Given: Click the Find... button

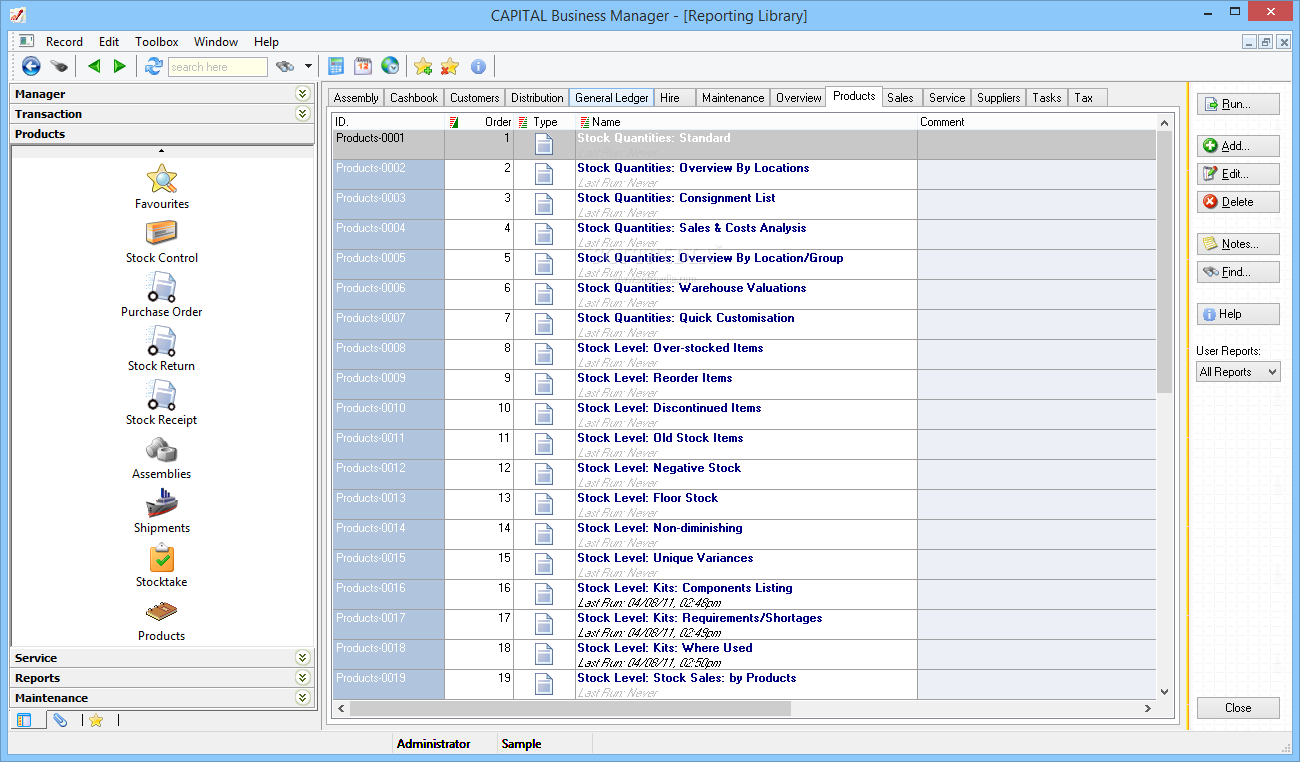Looking at the screenshot, I should coord(1238,272).
